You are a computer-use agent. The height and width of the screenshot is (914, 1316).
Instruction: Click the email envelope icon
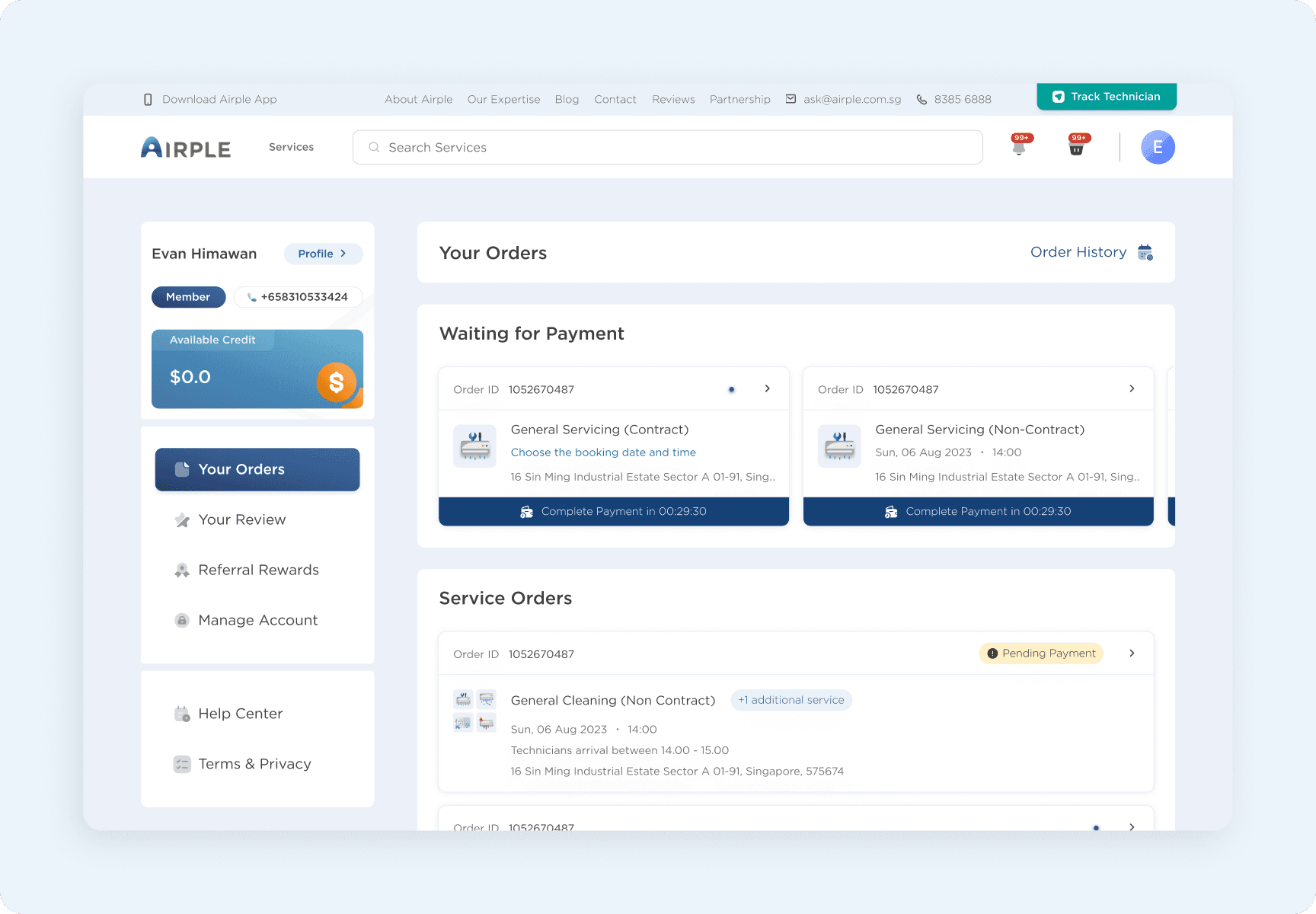point(791,99)
